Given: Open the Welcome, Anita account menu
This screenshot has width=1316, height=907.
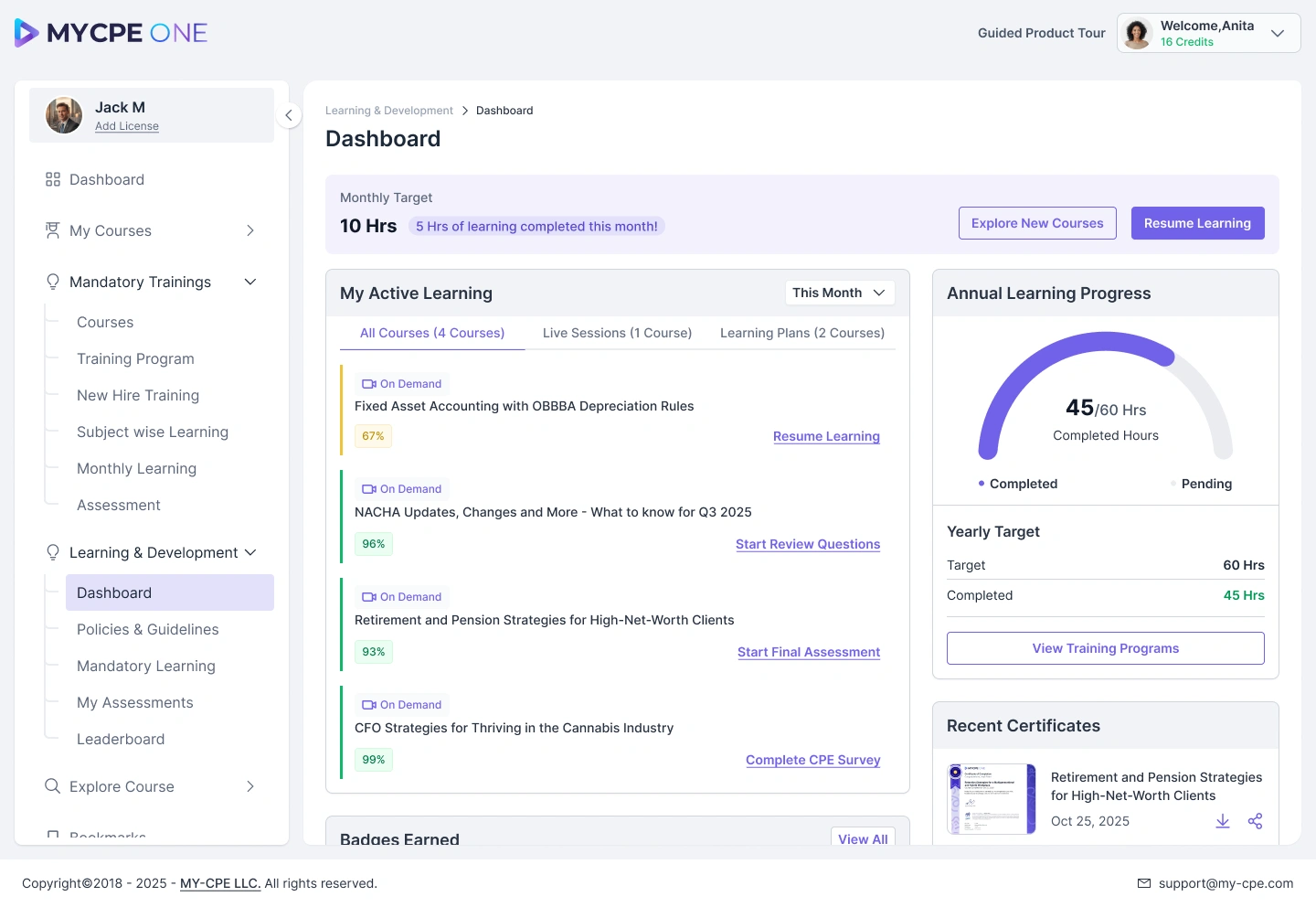Looking at the screenshot, I should pyautogui.click(x=1208, y=33).
